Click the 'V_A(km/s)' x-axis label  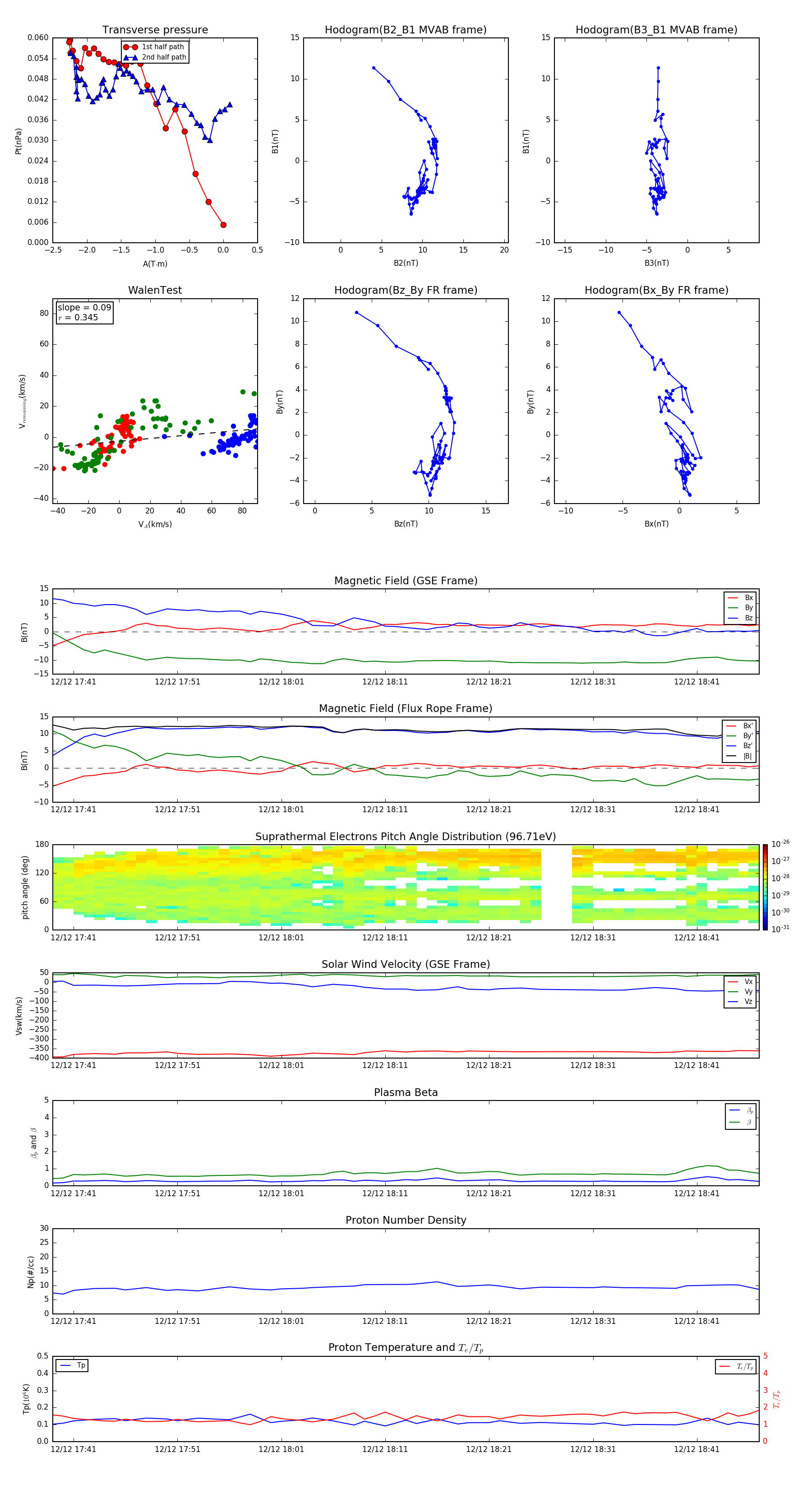(x=155, y=524)
